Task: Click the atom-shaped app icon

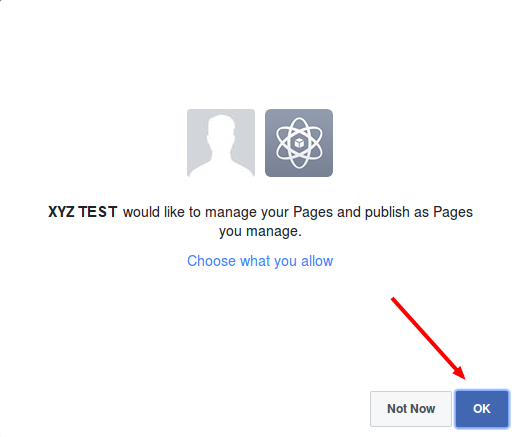Action: [299, 143]
